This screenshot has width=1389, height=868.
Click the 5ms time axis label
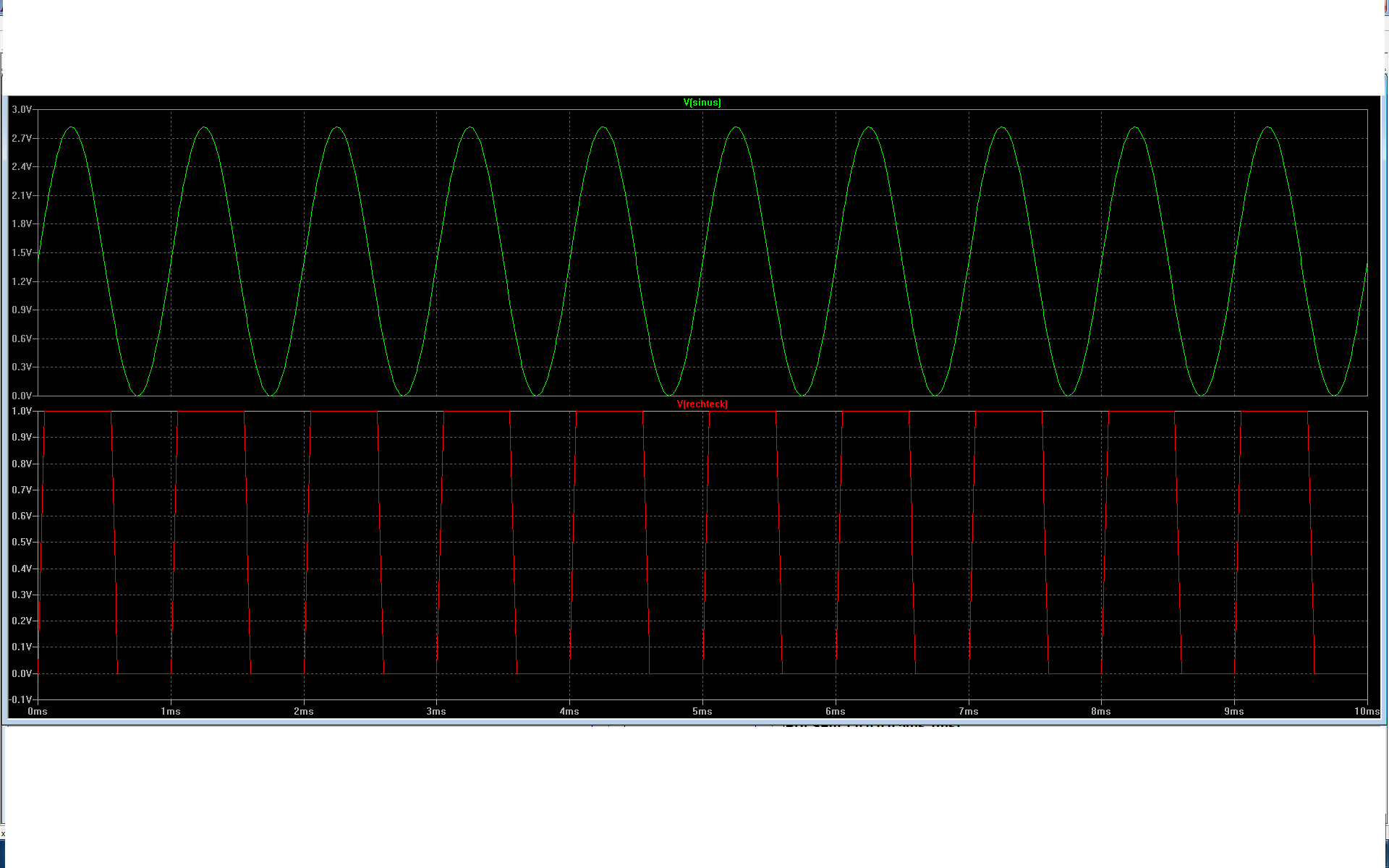tap(702, 712)
